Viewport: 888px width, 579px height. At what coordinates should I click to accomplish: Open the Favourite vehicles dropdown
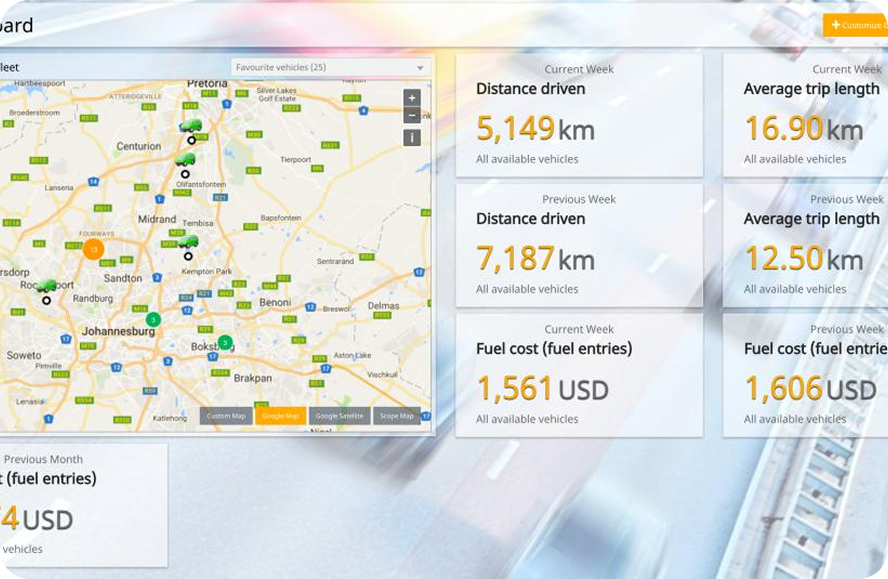pyautogui.click(x=329, y=68)
